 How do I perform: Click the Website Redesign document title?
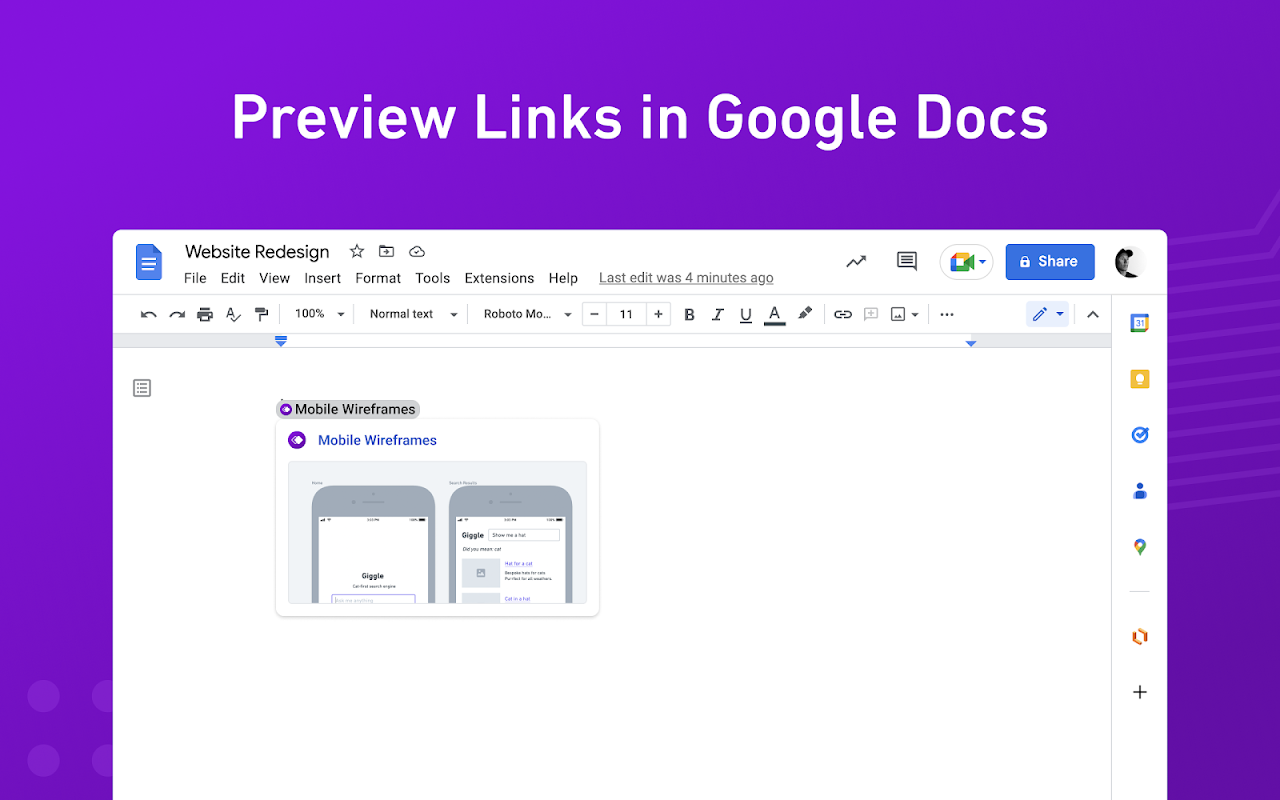[257, 251]
